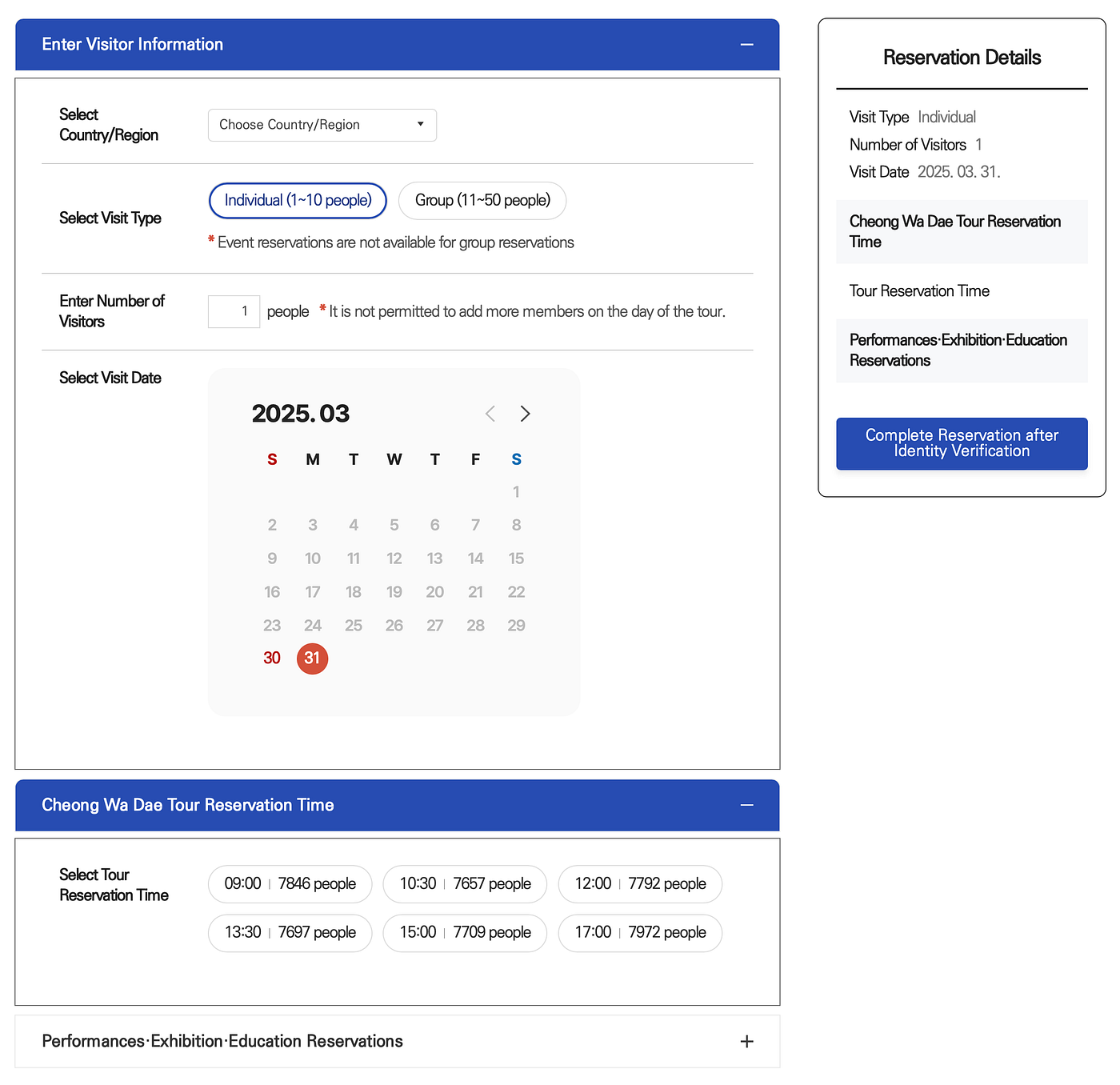This screenshot has height=1085, width=1120.
Task: Click the event reservations group notice text
Action: pos(391,242)
